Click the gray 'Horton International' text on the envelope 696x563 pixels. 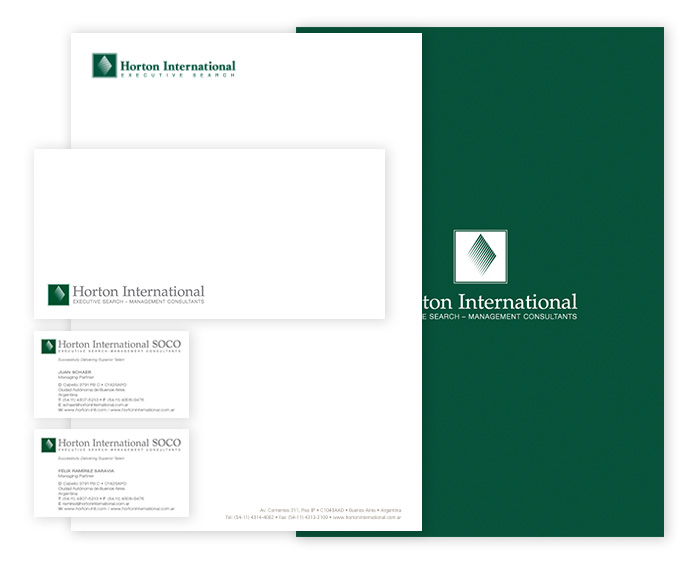[x=138, y=291]
